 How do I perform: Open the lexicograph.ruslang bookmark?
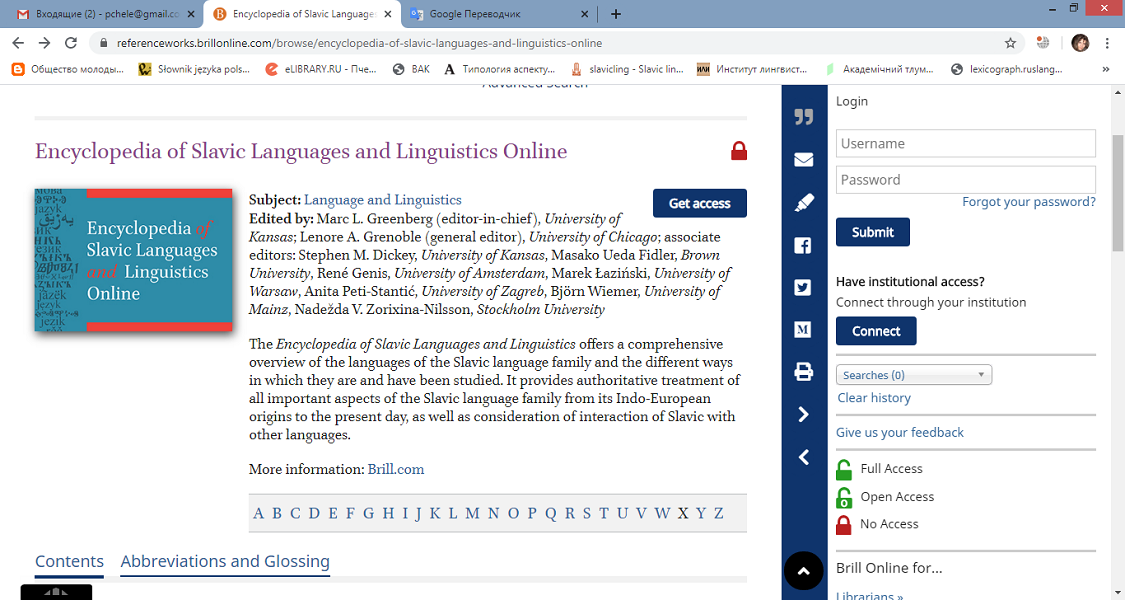pyautogui.click(x=1007, y=70)
